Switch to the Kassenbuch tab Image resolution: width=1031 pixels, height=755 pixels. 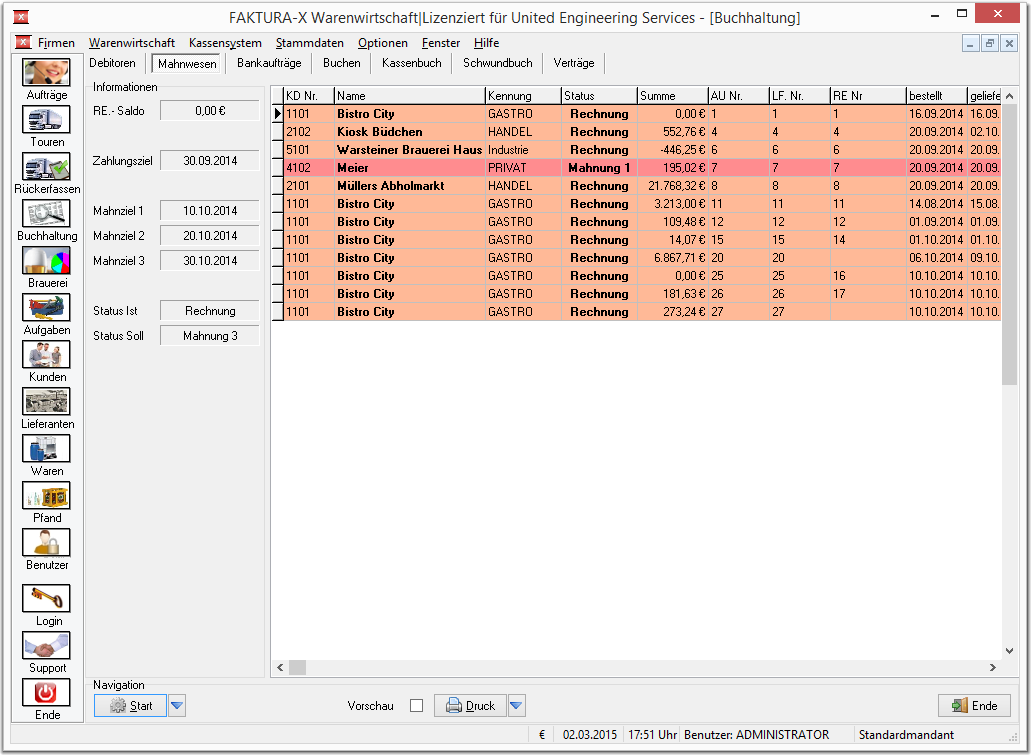pos(412,63)
